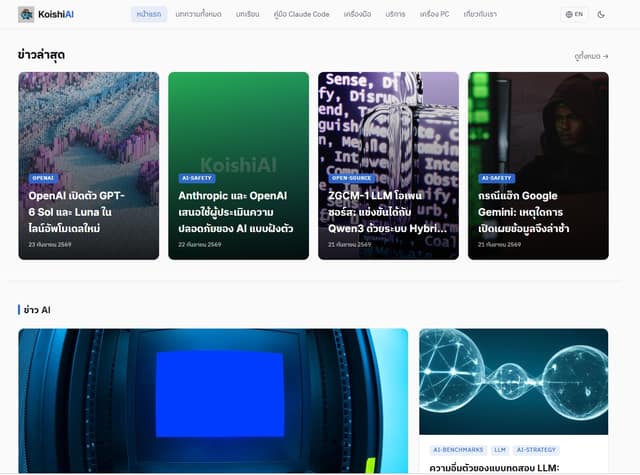The width and height of the screenshot is (640, 475).
Task: Open the บทความทั้งหมด menu item
Action: click(198, 14)
